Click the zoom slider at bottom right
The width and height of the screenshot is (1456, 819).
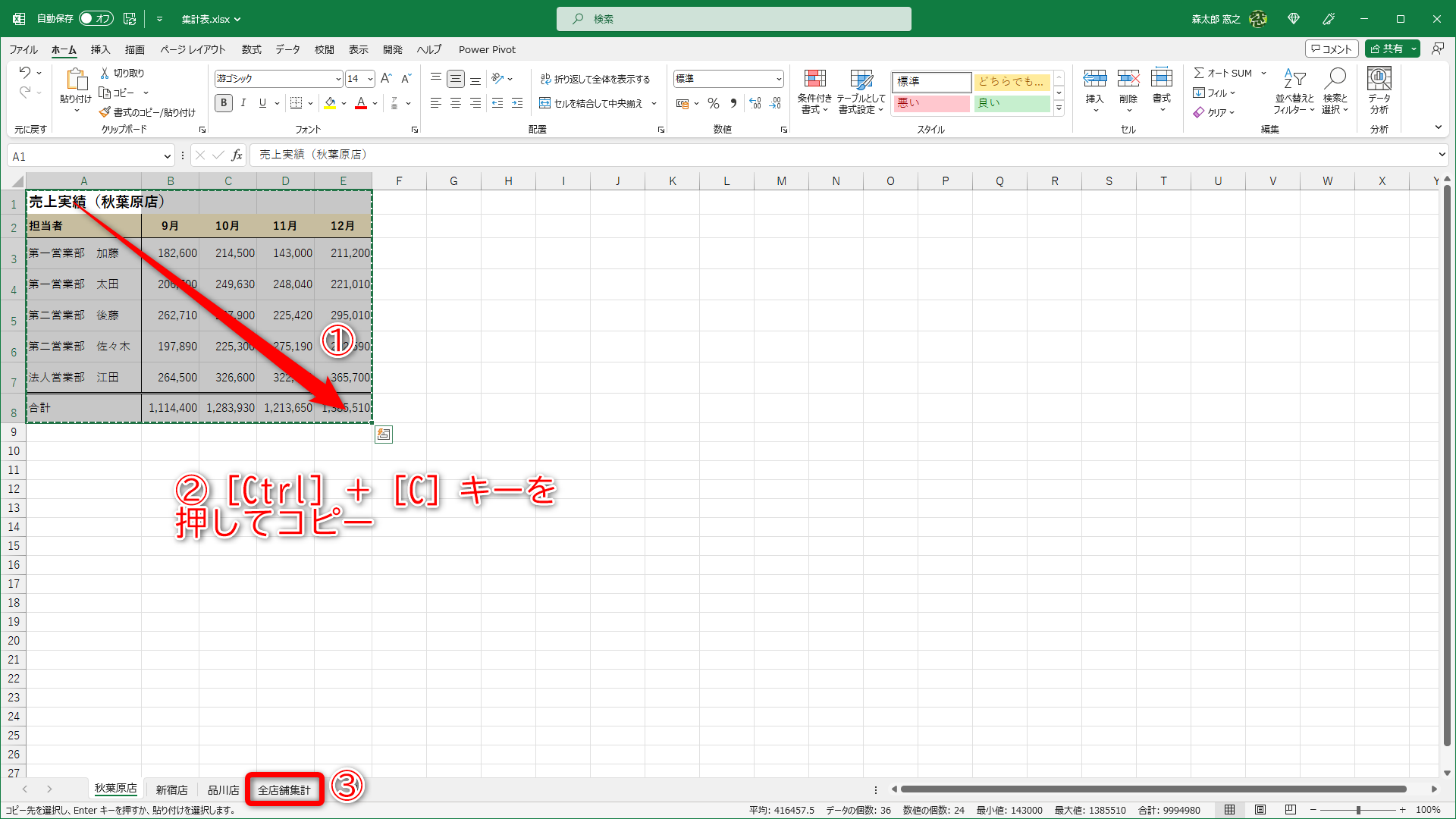(1357, 810)
